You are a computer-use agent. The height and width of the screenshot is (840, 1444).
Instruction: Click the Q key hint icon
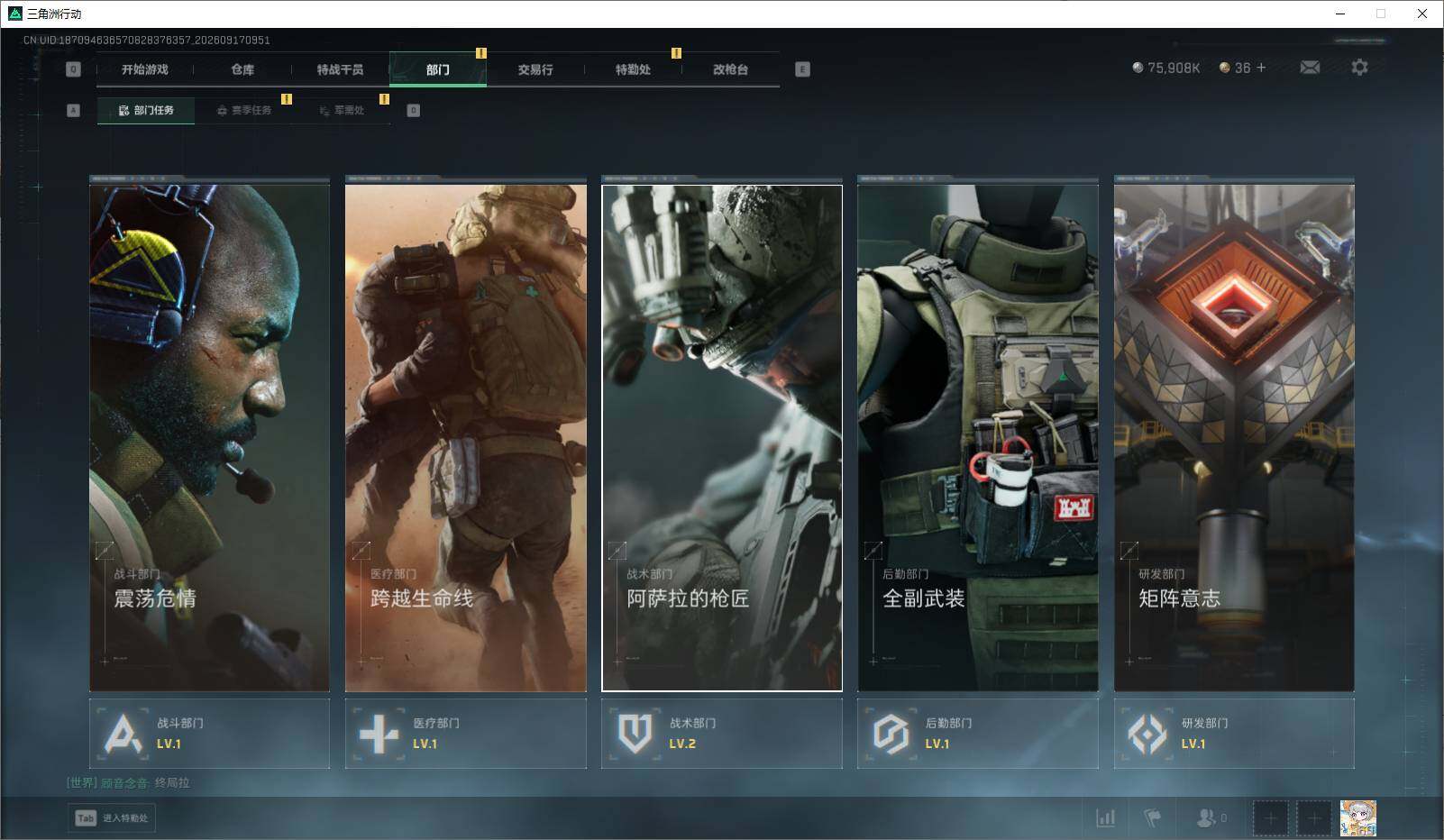pyautogui.click(x=74, y=69)
